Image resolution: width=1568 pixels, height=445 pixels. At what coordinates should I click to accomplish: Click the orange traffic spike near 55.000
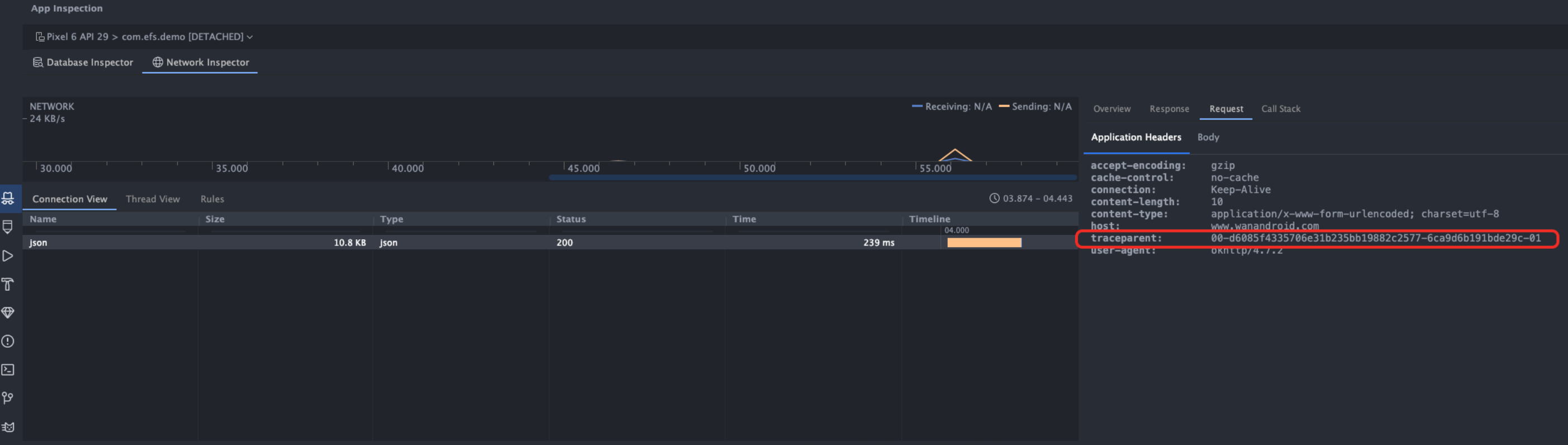(x=955, y=155)
